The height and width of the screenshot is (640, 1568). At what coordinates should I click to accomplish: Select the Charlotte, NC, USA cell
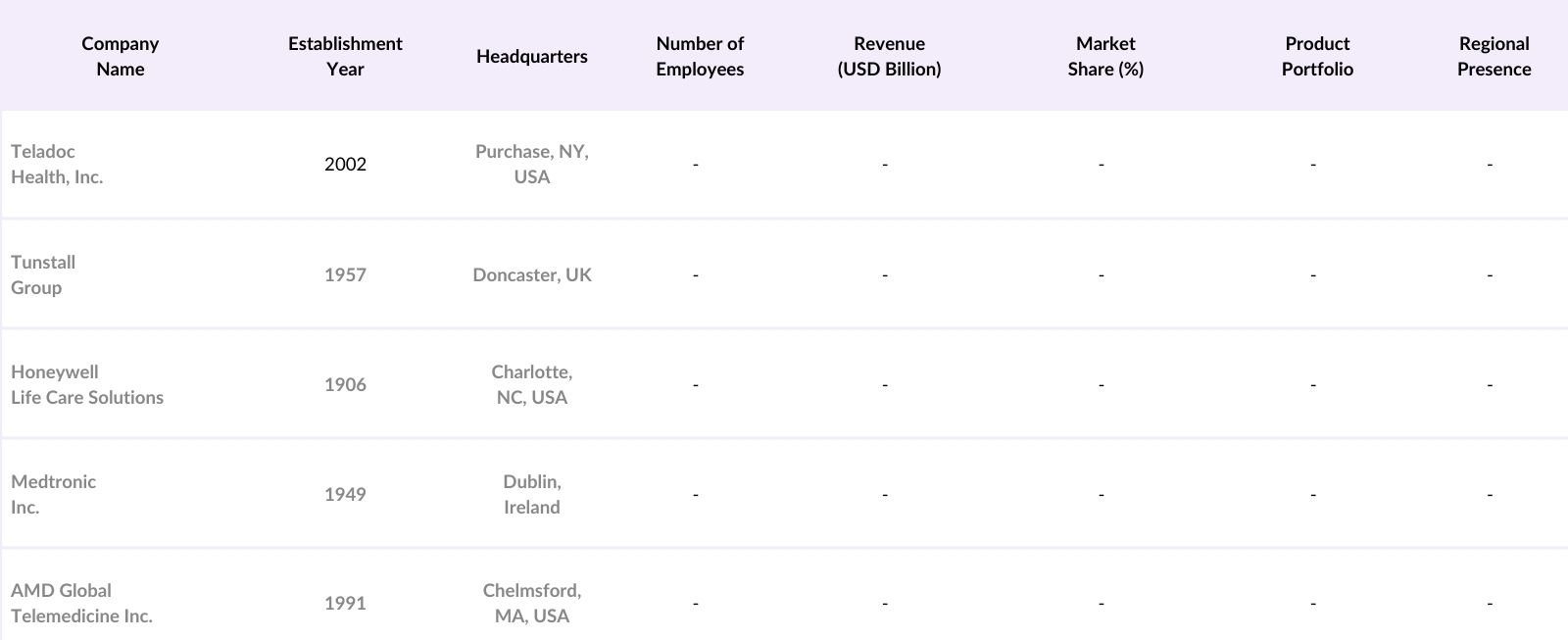coord(532,384)
